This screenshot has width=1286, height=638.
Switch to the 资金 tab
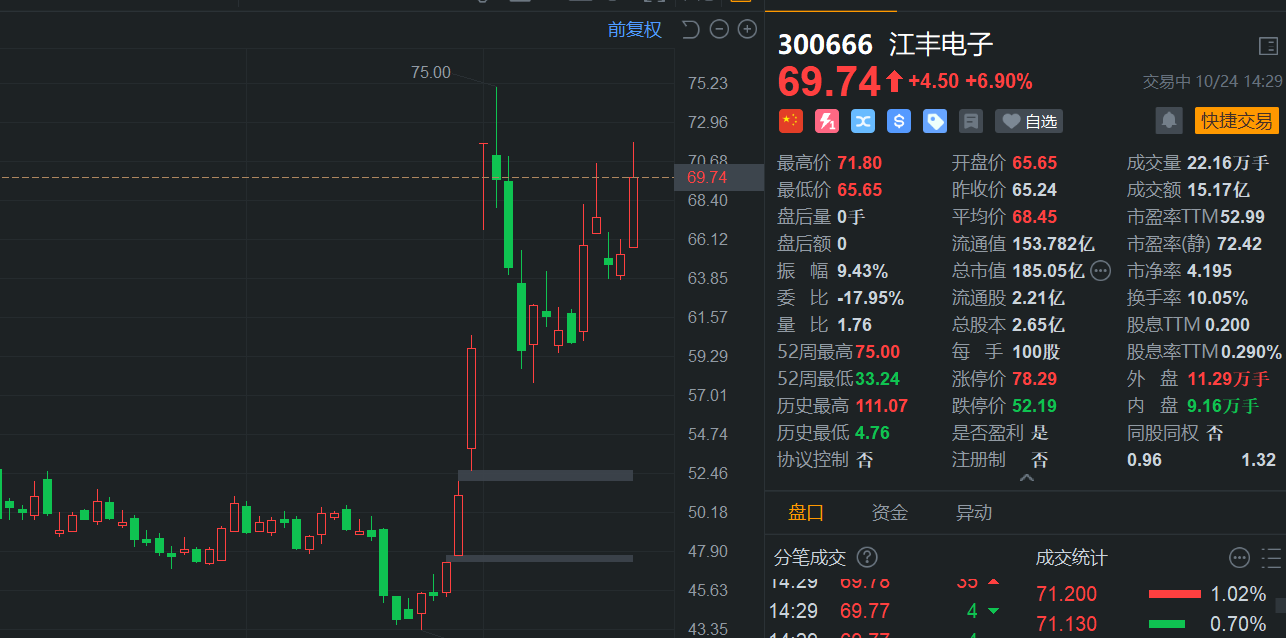[x=890, y=513]
